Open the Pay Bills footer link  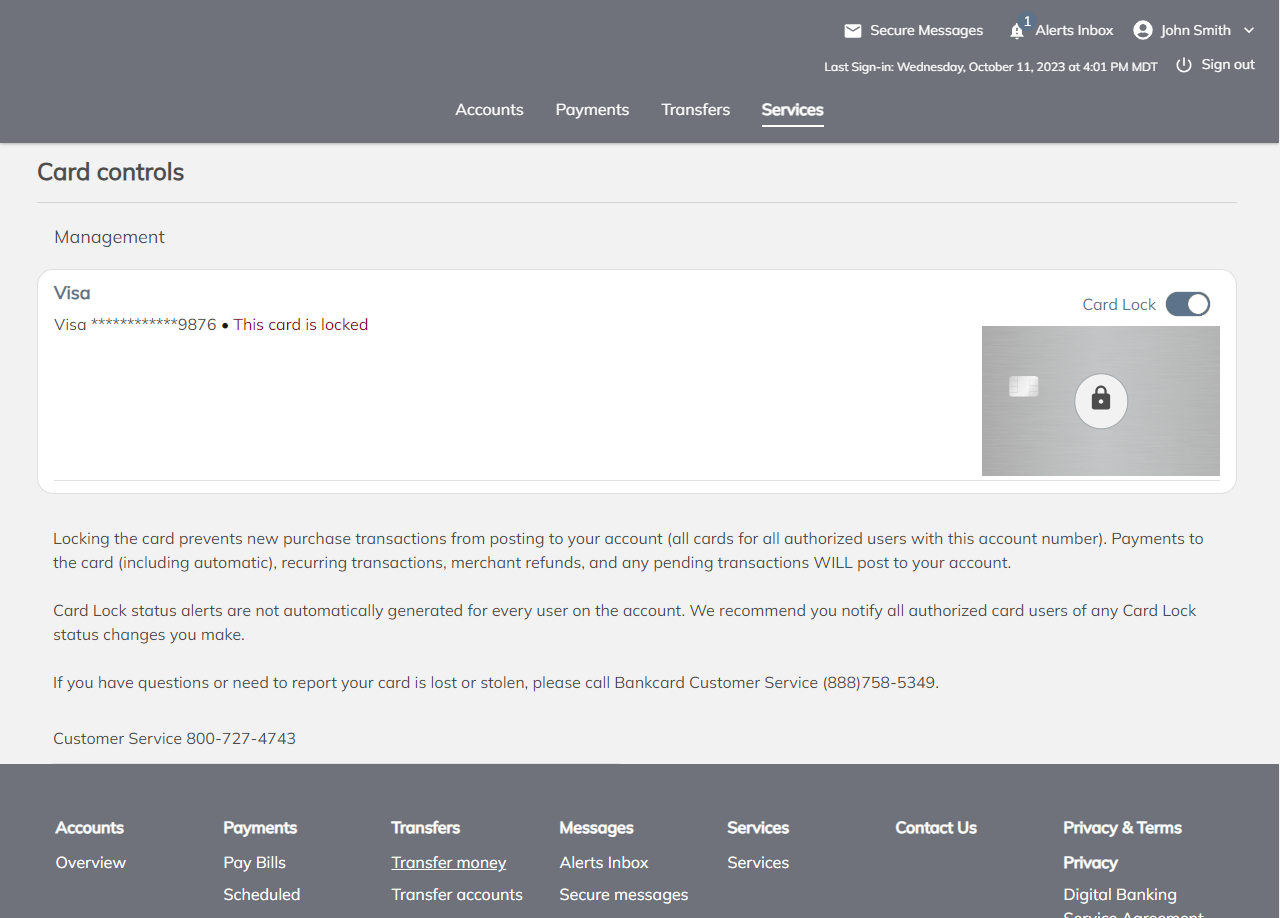point(254,862)
